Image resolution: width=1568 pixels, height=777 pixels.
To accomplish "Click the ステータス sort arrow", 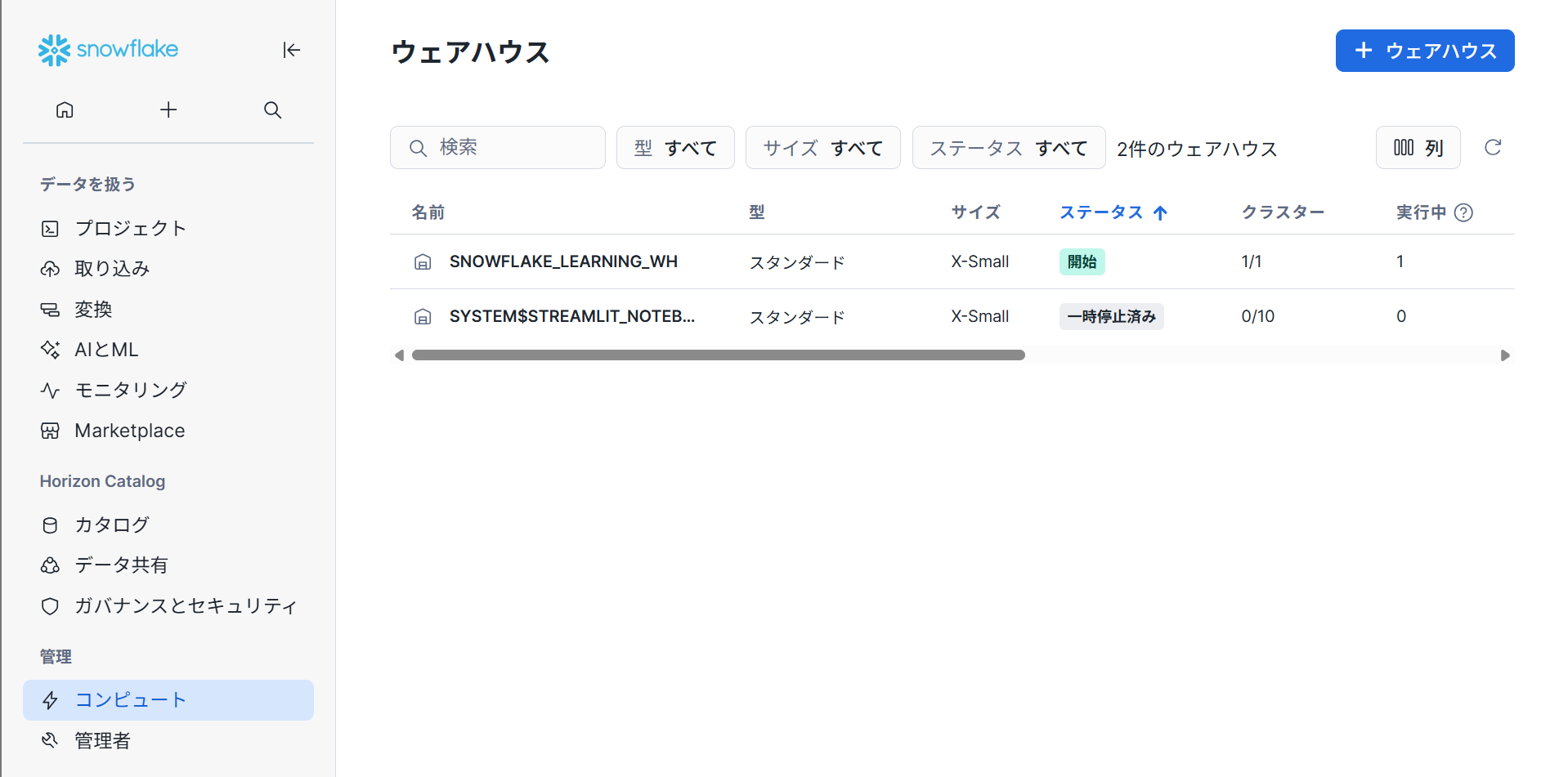I will 1160,213.
